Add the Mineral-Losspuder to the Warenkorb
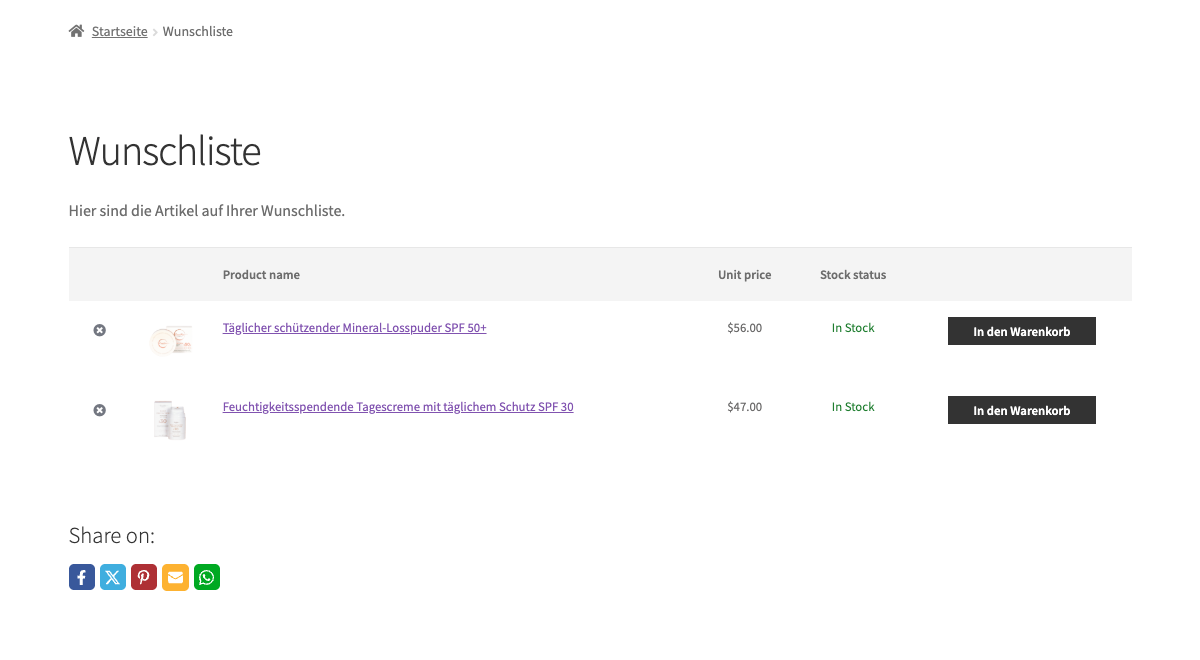This screenshot has width=1200, height=660. coord(1021,330)
